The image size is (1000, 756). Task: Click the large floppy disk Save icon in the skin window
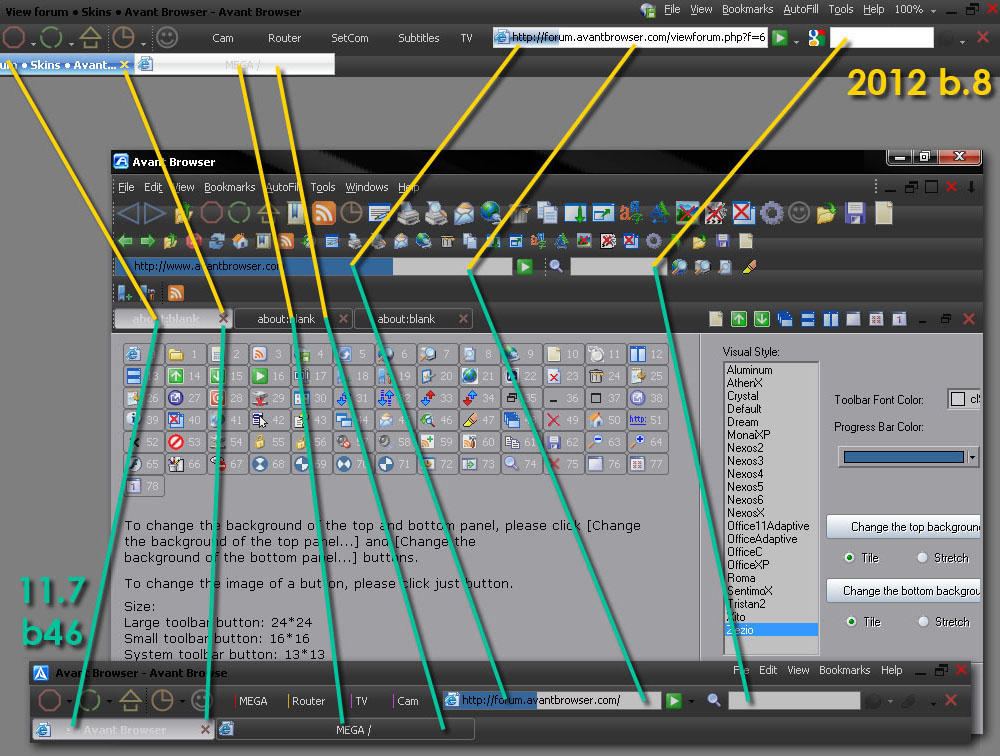click(855, 212)
